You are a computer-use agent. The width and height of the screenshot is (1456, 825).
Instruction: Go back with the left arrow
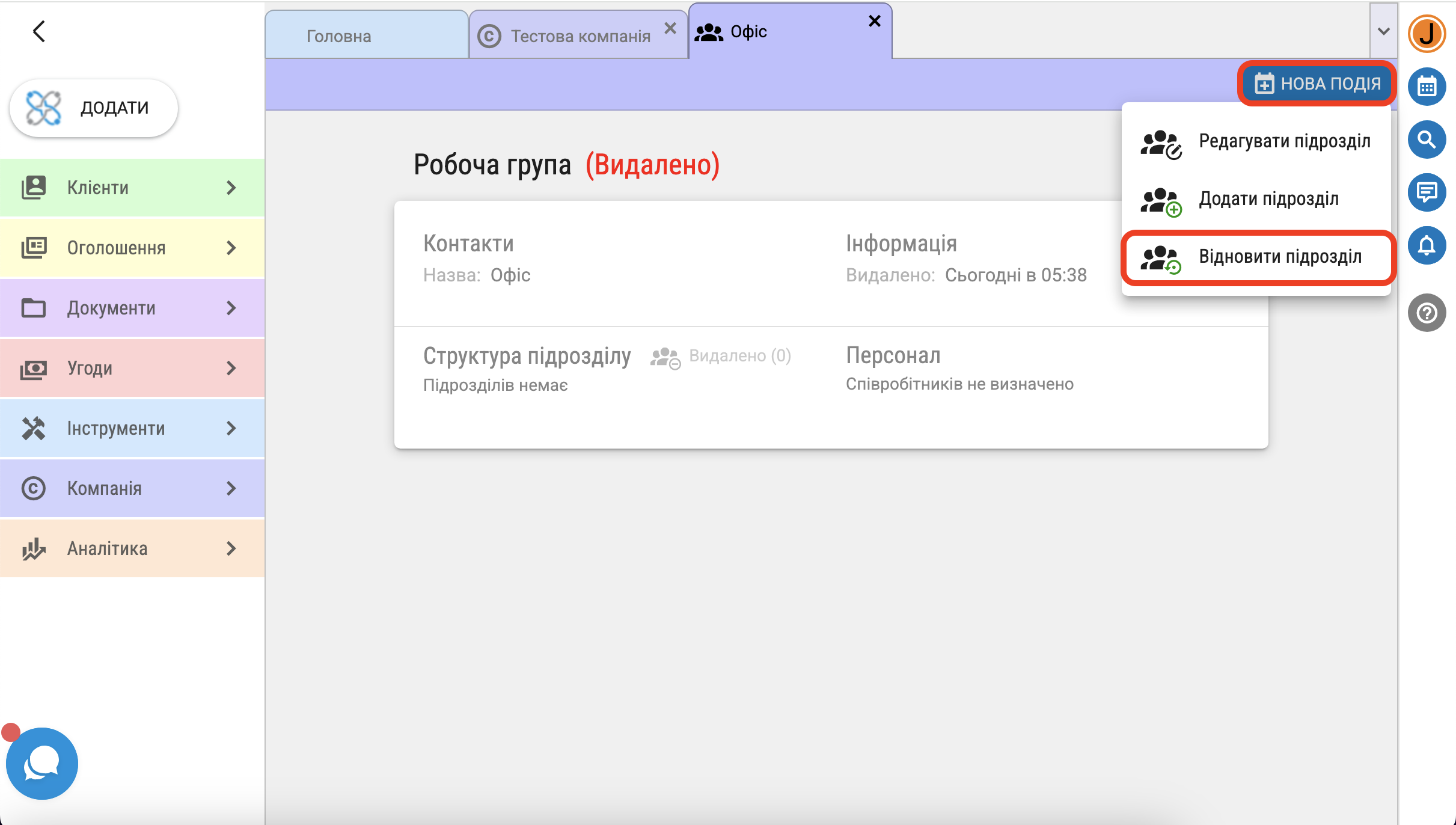pyautogui.click(x=39, y=31)
